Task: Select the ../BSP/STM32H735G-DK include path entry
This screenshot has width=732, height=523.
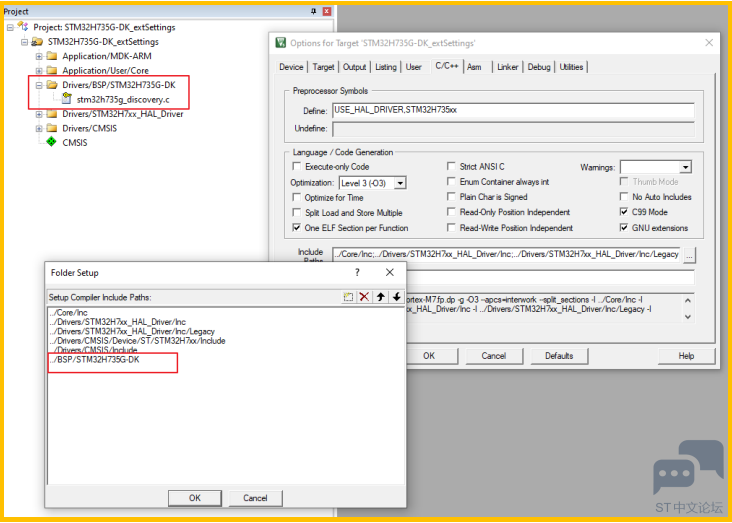Action: [x=96, y=360]
